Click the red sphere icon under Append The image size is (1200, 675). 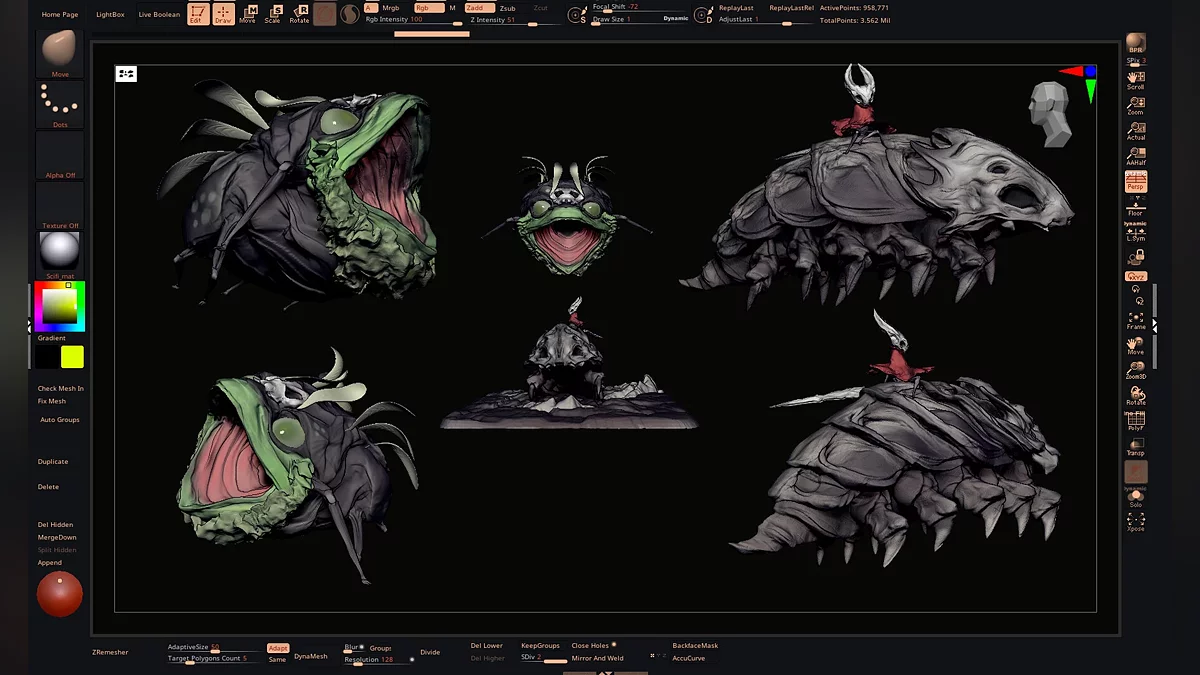coord(60,595)
